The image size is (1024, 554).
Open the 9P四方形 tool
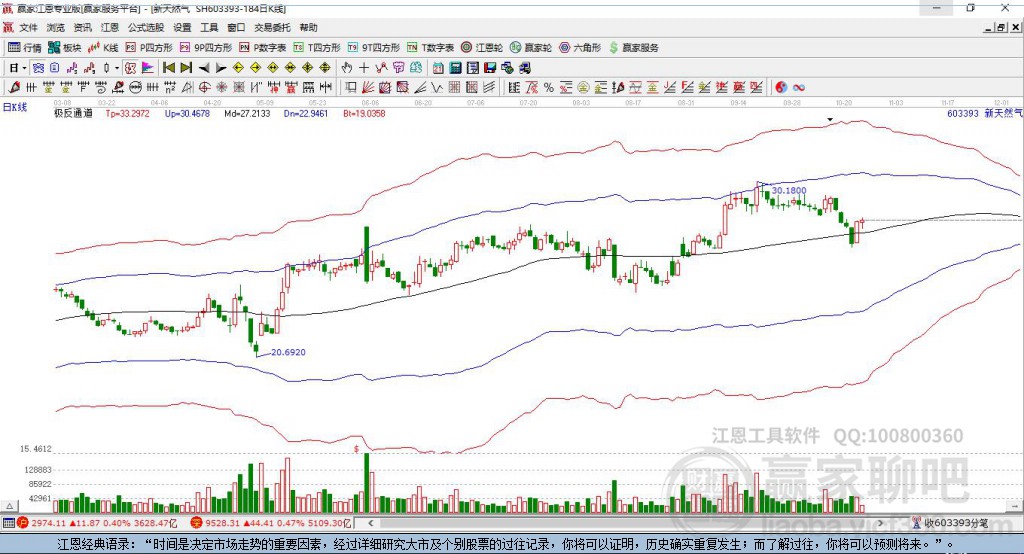tap(206, 47)
